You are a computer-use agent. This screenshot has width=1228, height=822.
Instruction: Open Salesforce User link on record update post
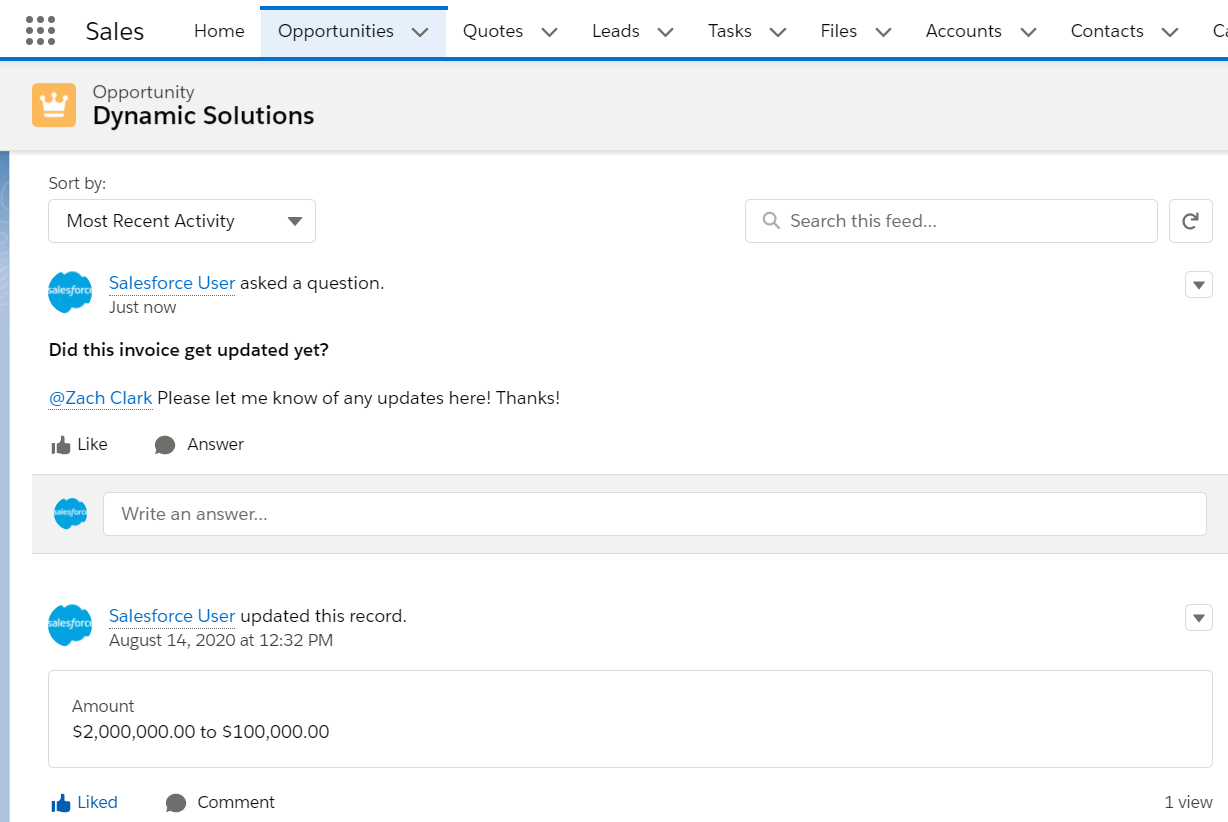pyautogui.click(x=172, y=616)
